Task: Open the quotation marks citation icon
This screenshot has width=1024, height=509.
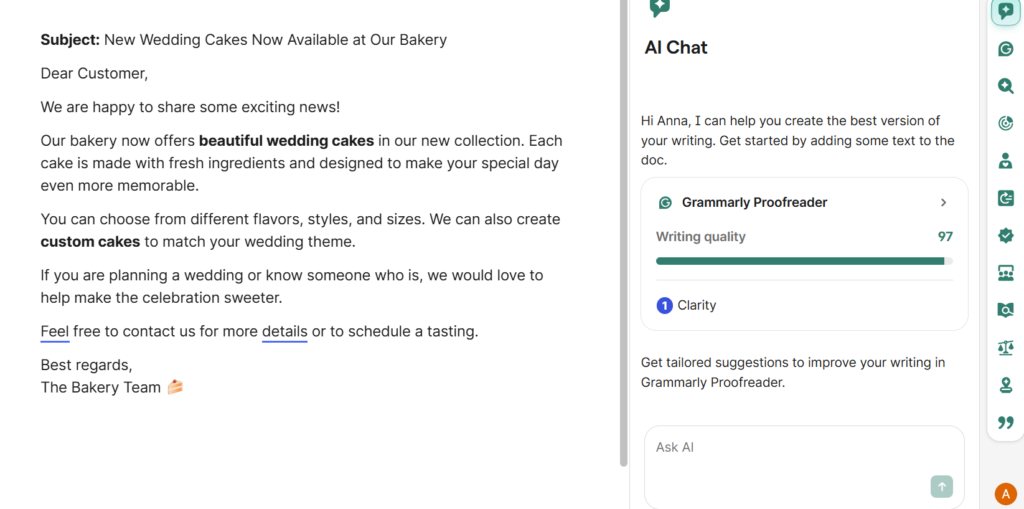Action: pyautogui.click(x=1005, y=422)
